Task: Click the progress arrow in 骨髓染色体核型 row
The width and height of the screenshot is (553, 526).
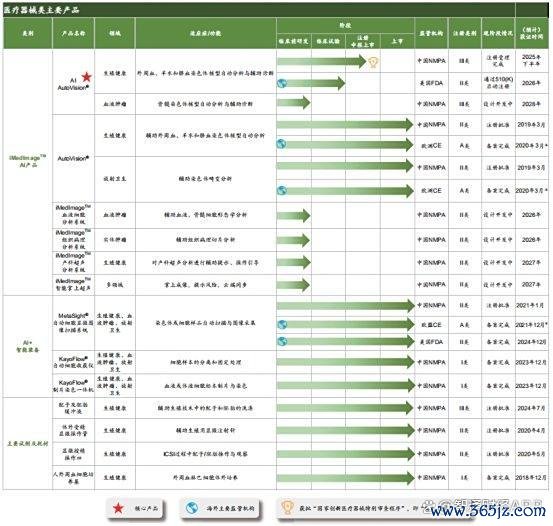Action: (x=294, y=103)
